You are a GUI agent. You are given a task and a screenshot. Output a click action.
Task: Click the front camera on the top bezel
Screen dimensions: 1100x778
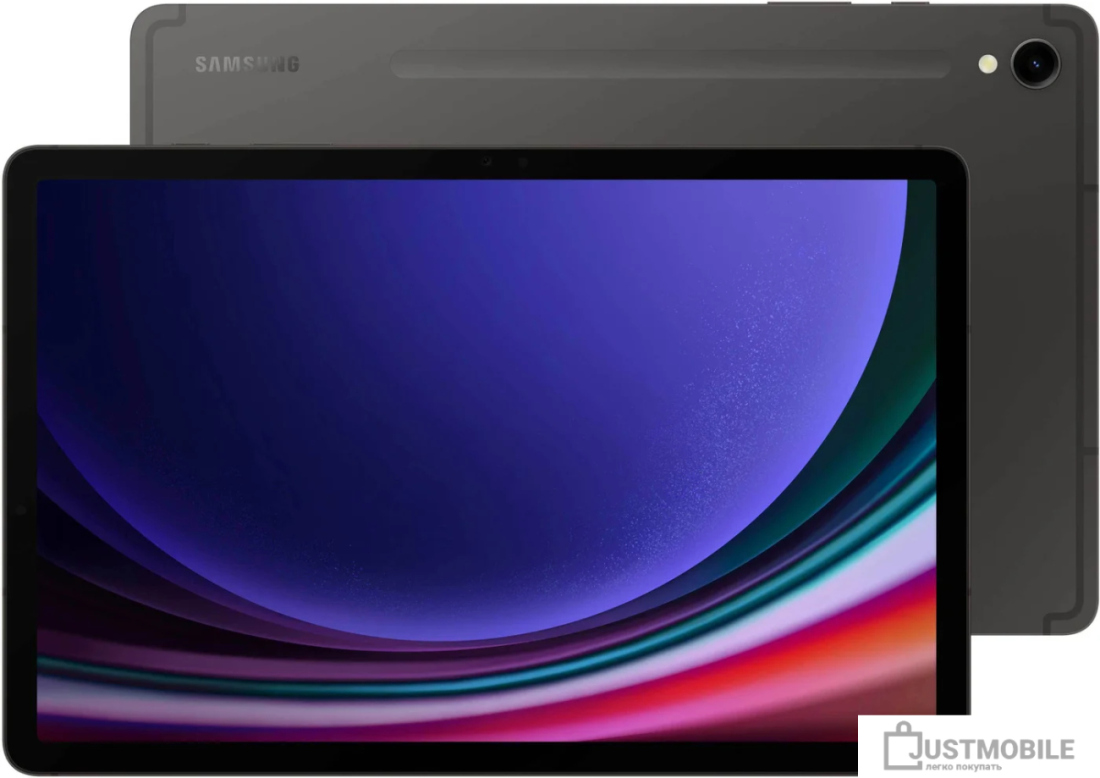(523, 163)
